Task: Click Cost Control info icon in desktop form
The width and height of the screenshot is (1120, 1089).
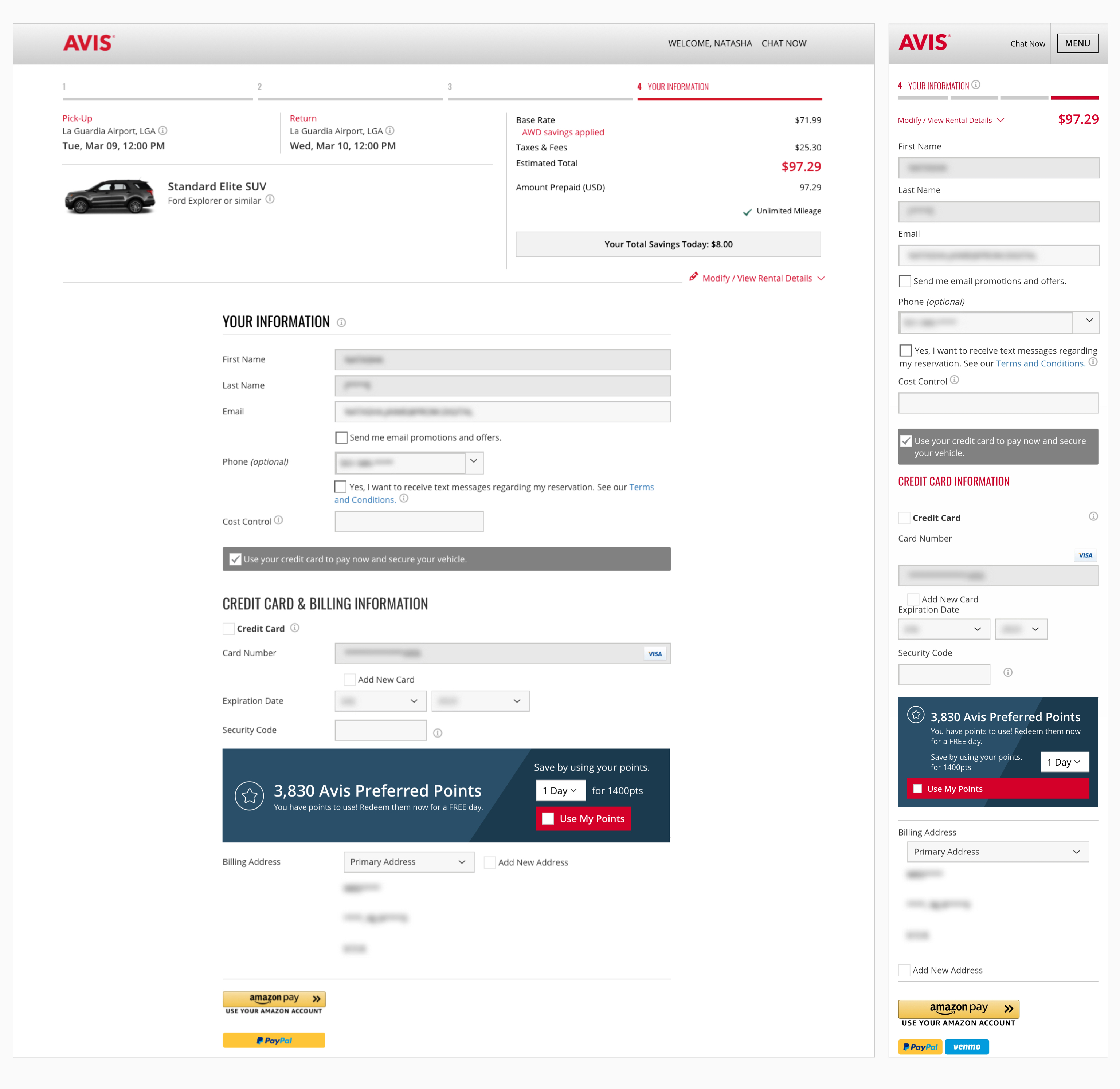Action: [279, 520]
